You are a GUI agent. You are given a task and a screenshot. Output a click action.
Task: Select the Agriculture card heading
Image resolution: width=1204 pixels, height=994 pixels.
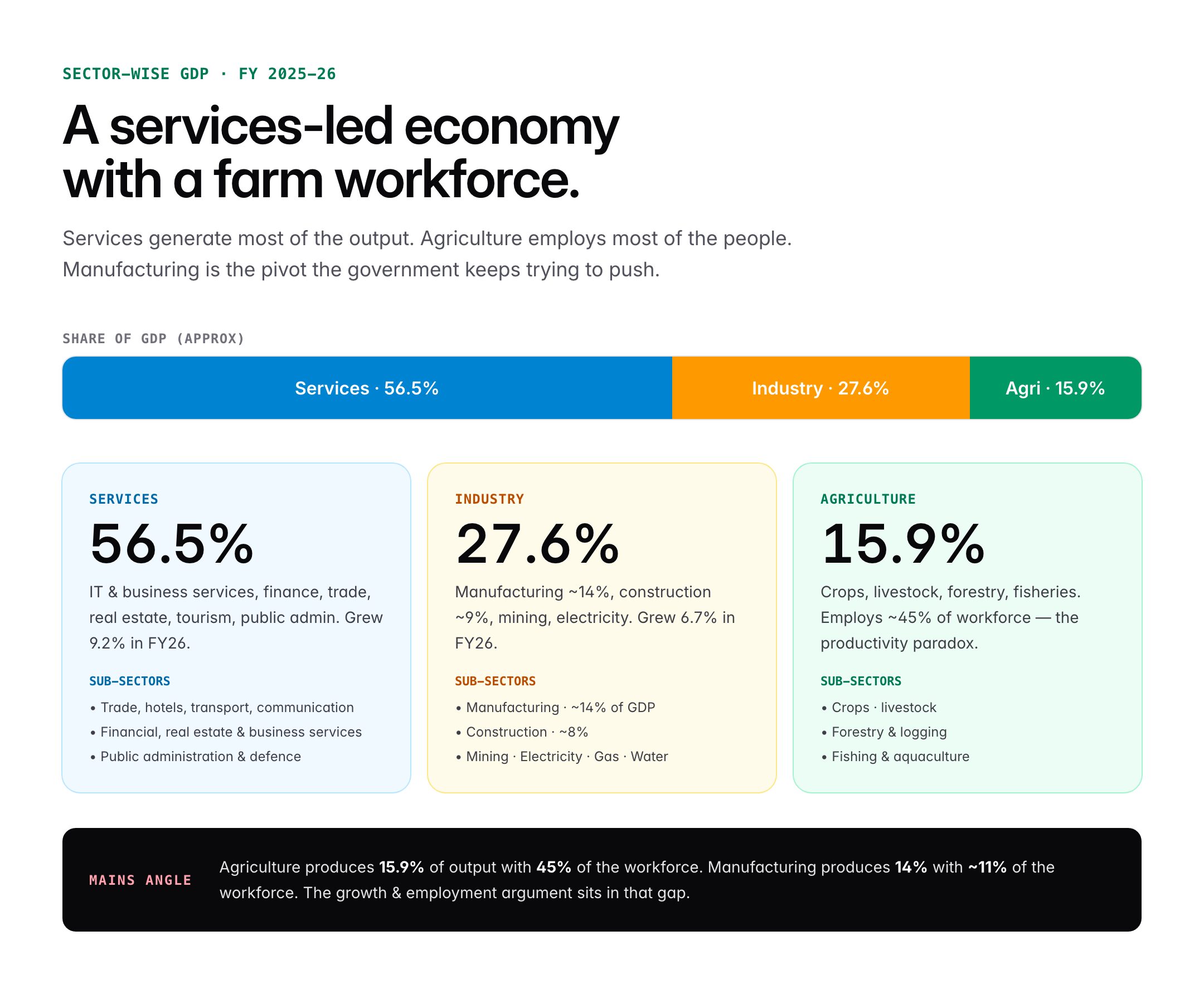tap(868, 499)
